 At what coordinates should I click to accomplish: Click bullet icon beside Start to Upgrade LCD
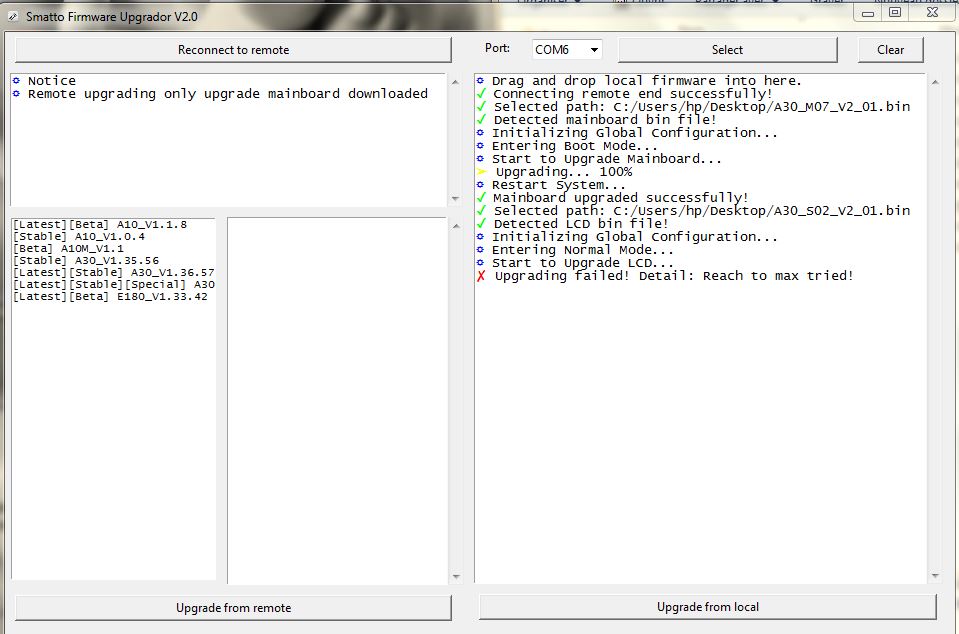[x=480, y=263]
